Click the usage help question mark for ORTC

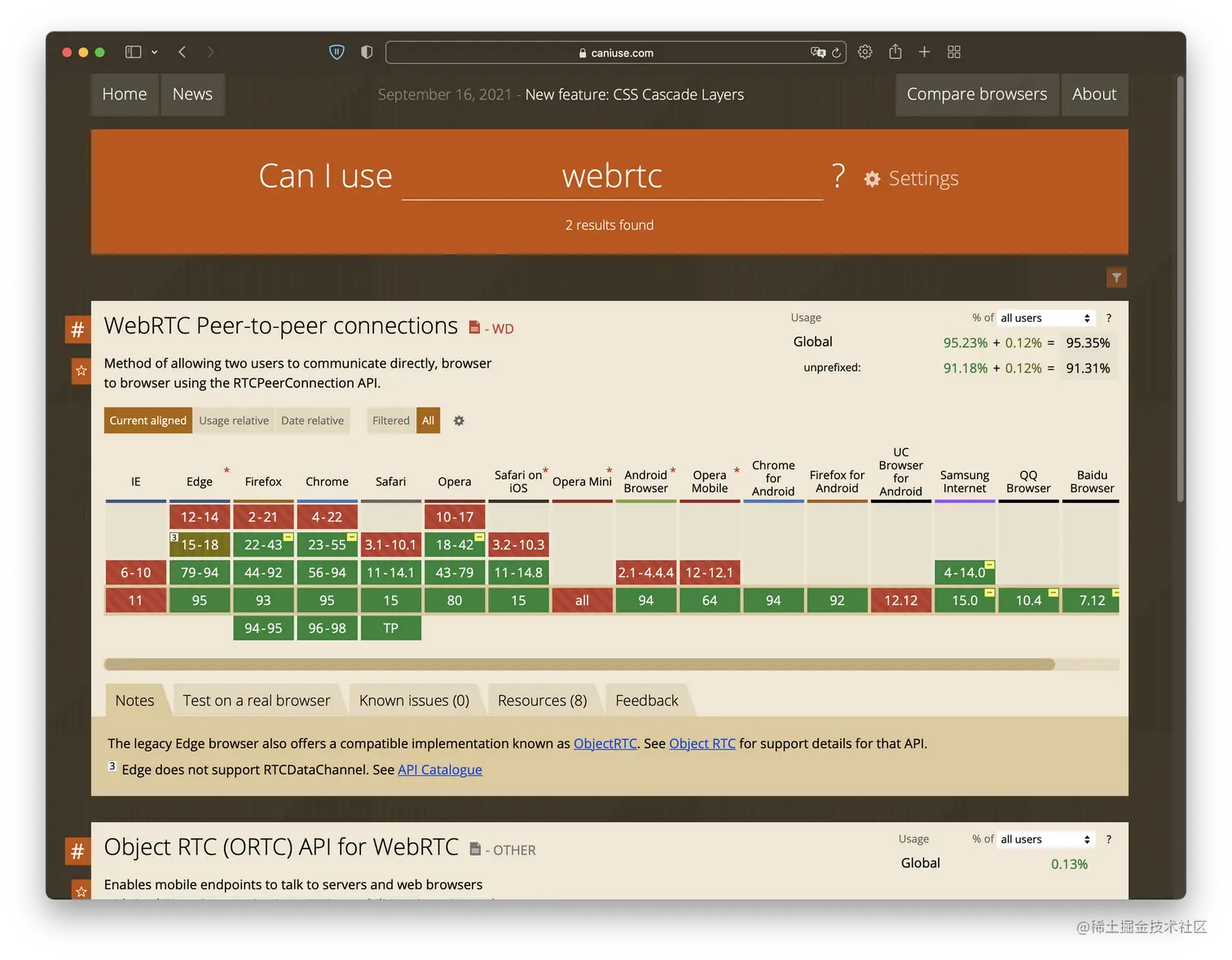(x=1108, y=839)
